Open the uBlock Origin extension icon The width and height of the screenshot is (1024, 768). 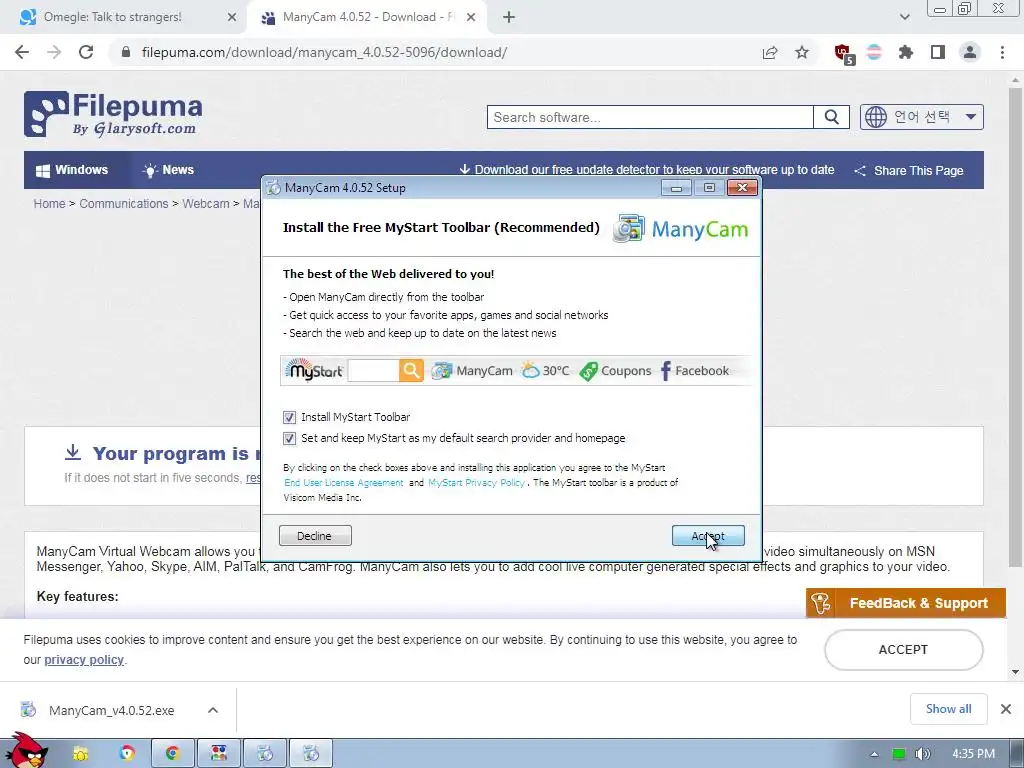point(844,54)
